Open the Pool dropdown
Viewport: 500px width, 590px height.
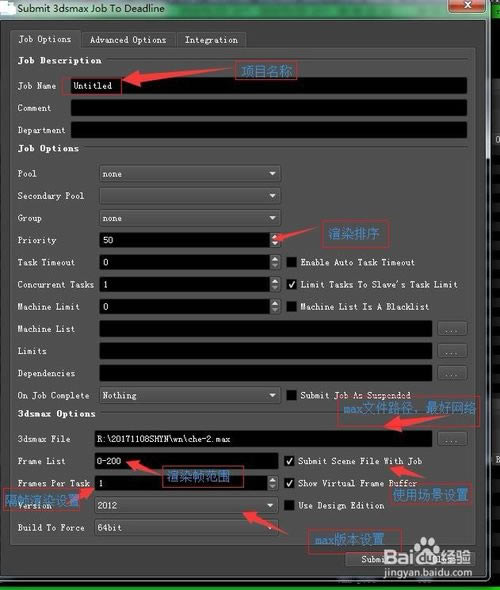coord(190,174)
